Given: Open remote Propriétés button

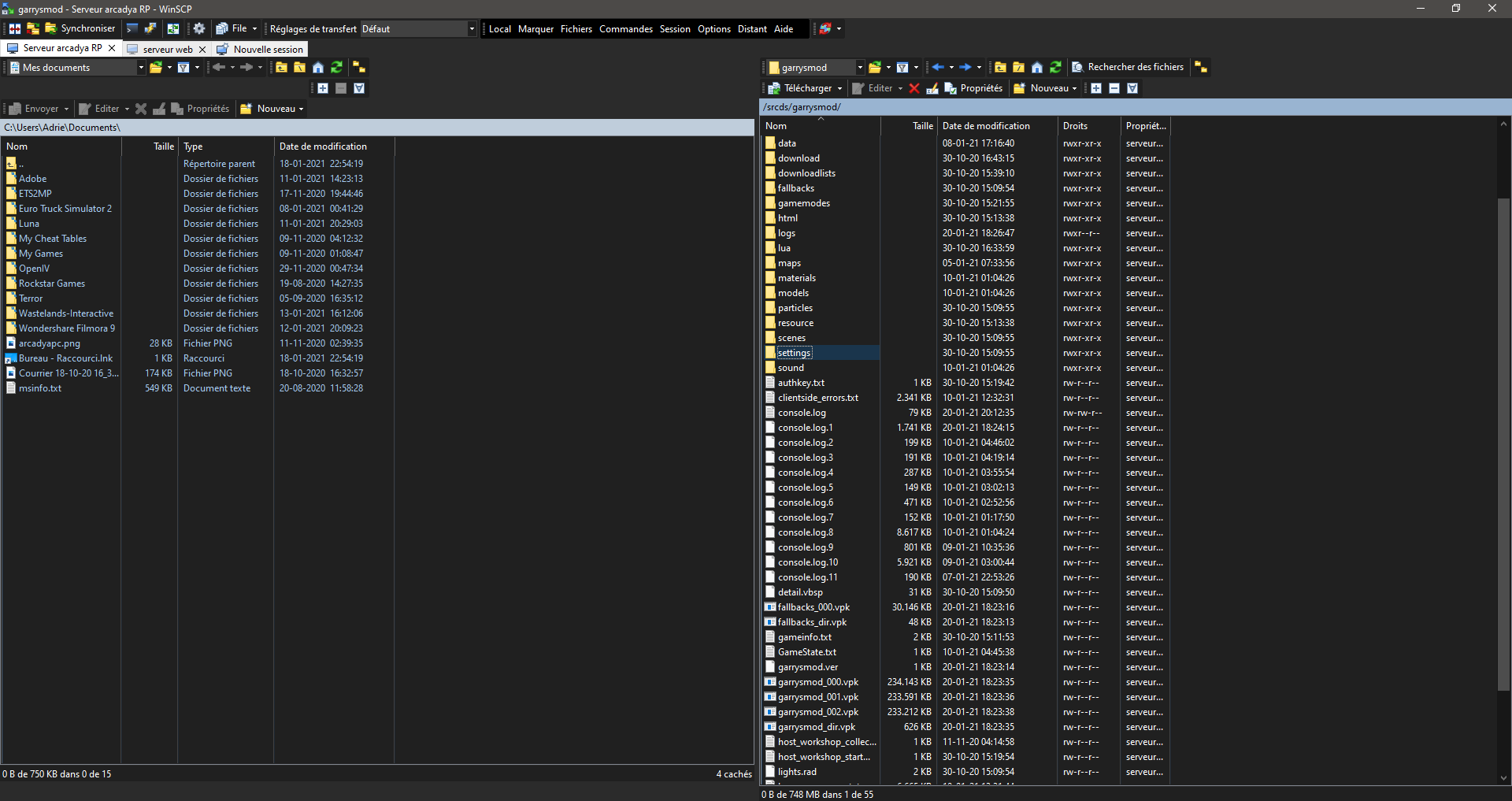Looking at the screenshot, I should [x=973, y=88].
